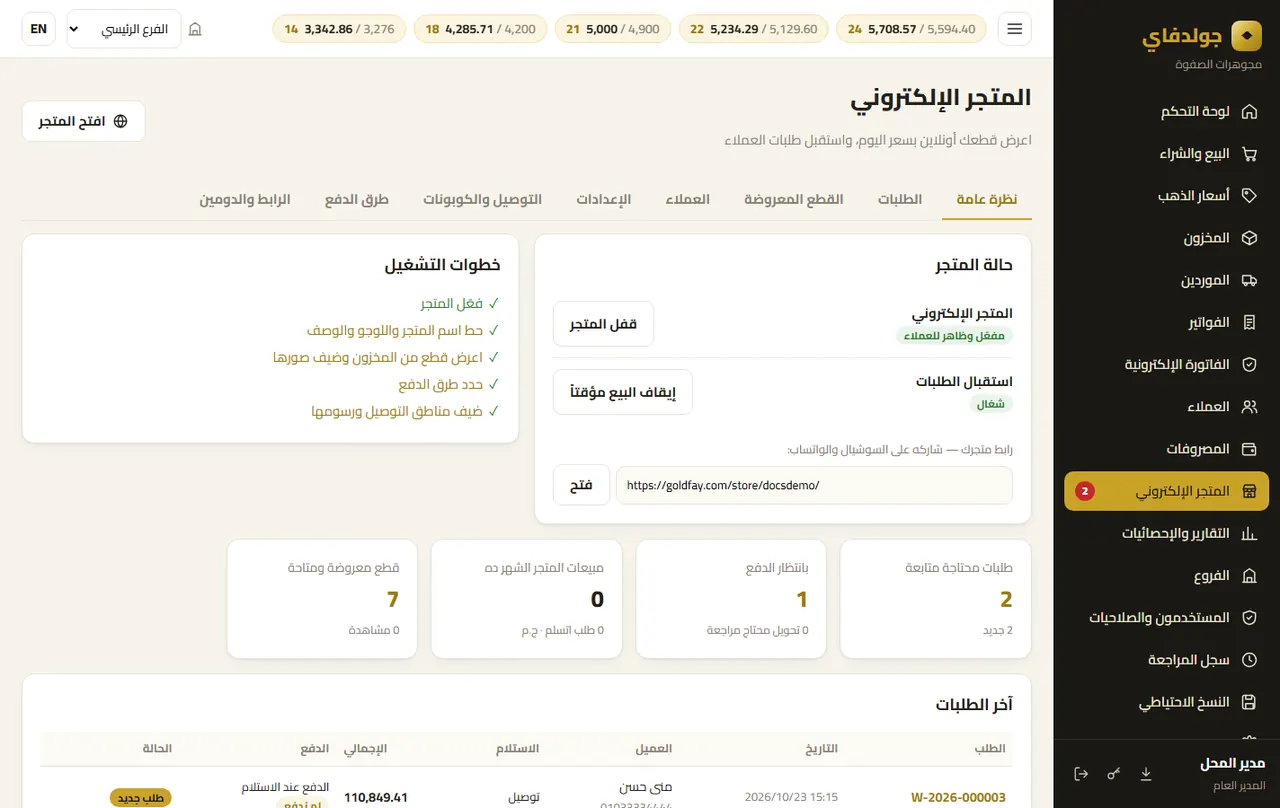
Task: Switch to the الطلبات tab
Action: (x=900, y=199)
